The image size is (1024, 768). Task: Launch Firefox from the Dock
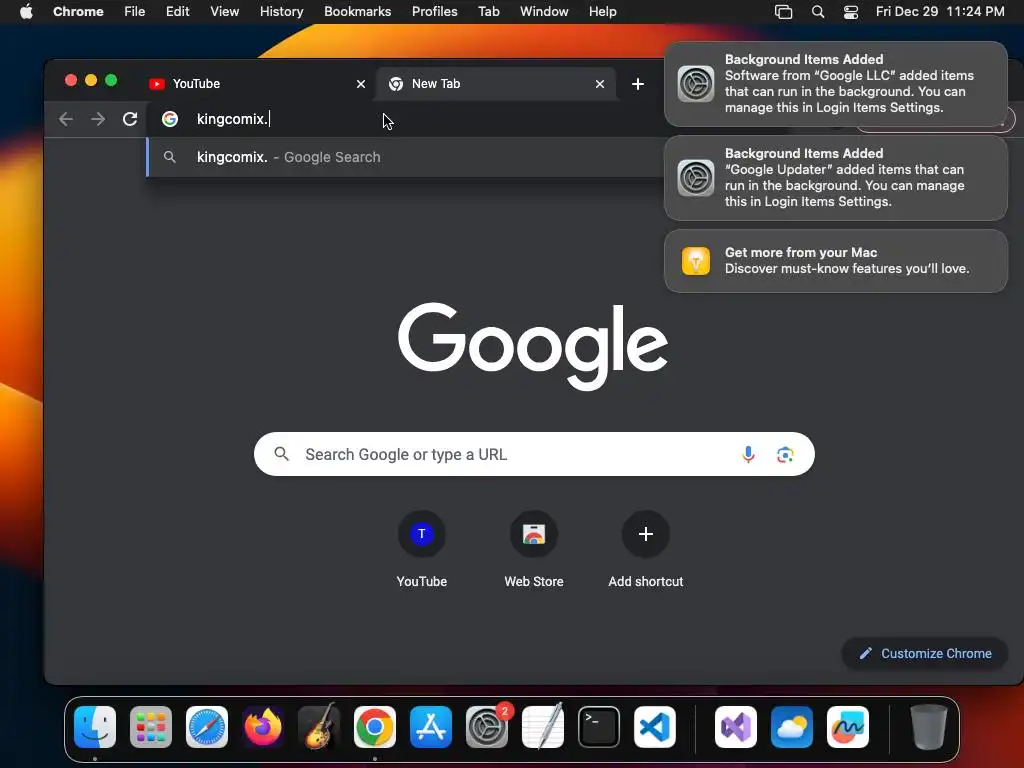click(x=263, y=727)
